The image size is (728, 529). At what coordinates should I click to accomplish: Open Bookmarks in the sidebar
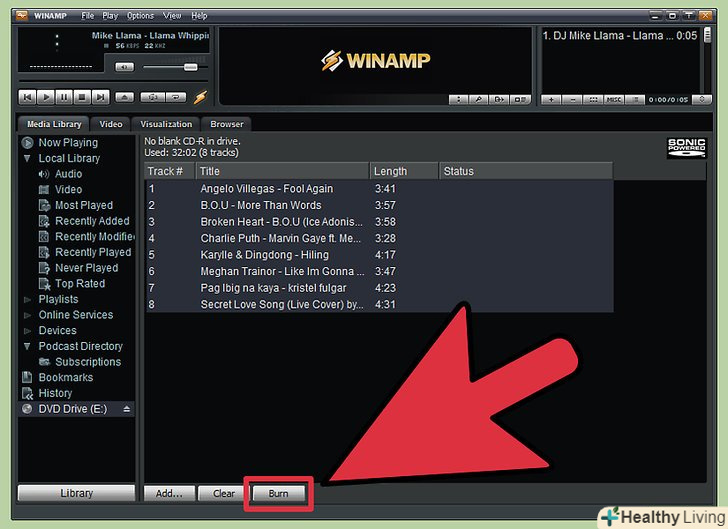65,378
